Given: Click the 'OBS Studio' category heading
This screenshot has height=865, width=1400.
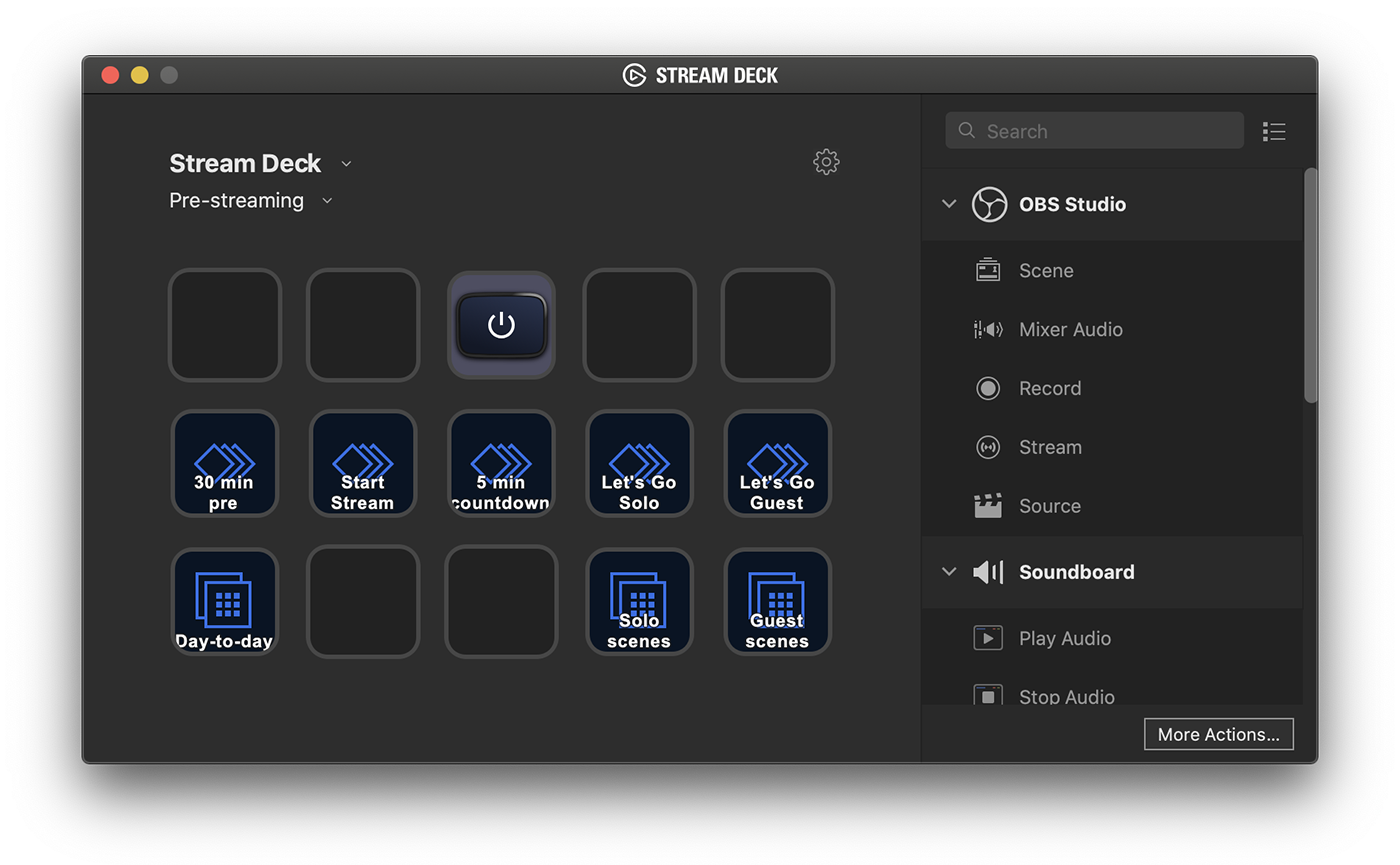Looking at the screenshot, I should coord(1072,204).
